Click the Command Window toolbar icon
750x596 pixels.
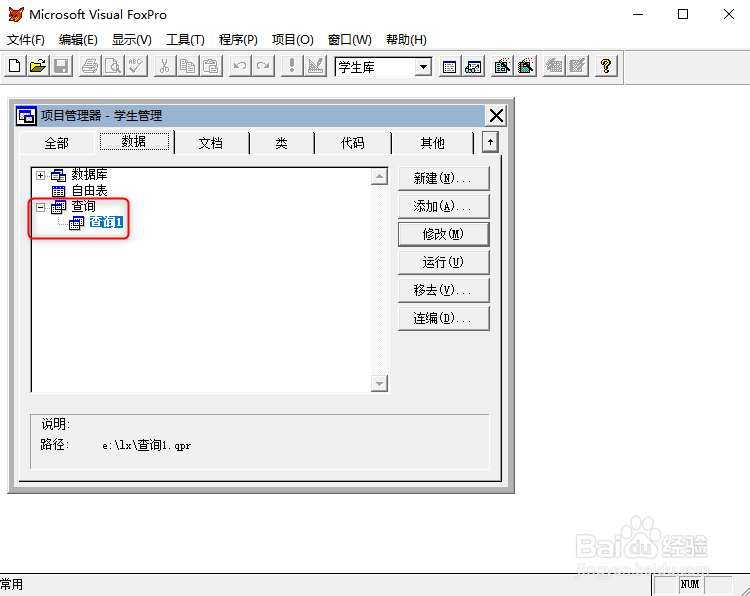pos(449,66)
